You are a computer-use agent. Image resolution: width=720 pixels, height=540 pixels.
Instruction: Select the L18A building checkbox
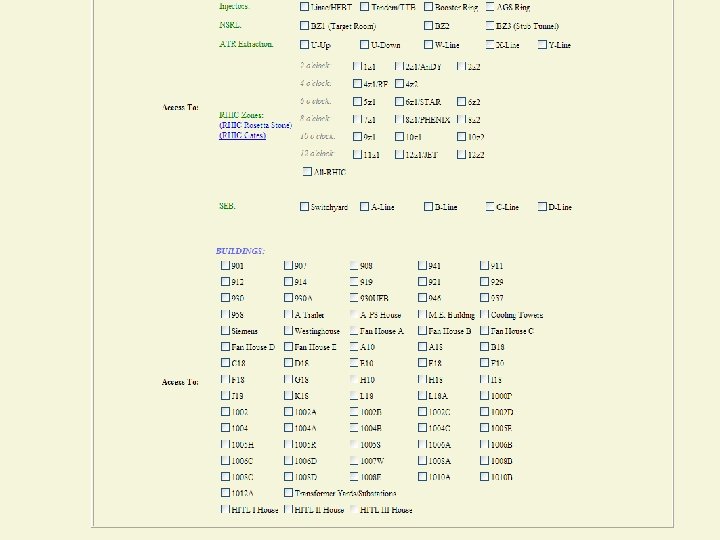tap(422, 395)
